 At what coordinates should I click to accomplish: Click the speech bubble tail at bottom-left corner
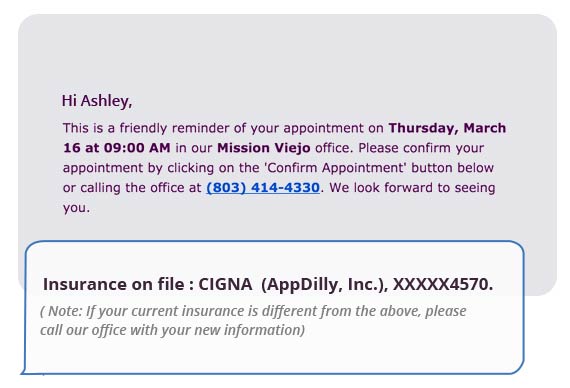[x=25, y=371]
